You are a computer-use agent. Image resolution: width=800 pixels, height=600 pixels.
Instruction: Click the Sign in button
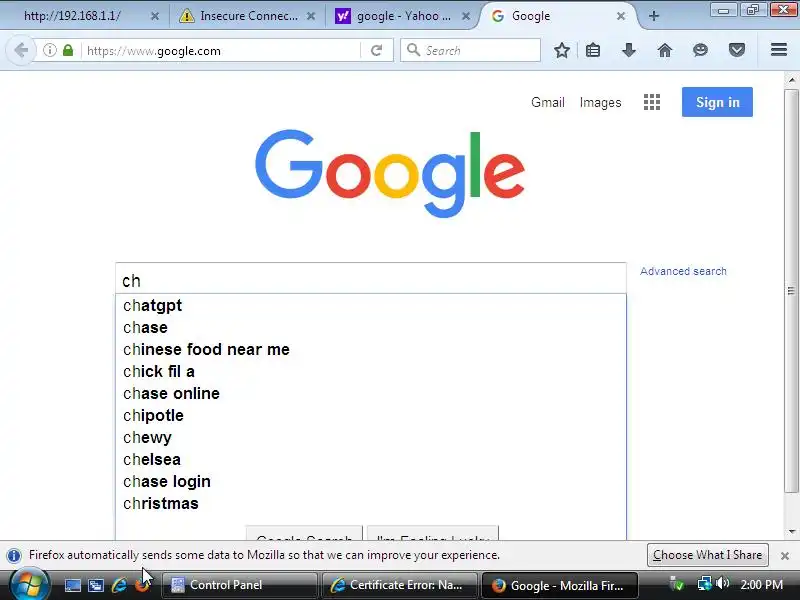[x=717, y=102]
